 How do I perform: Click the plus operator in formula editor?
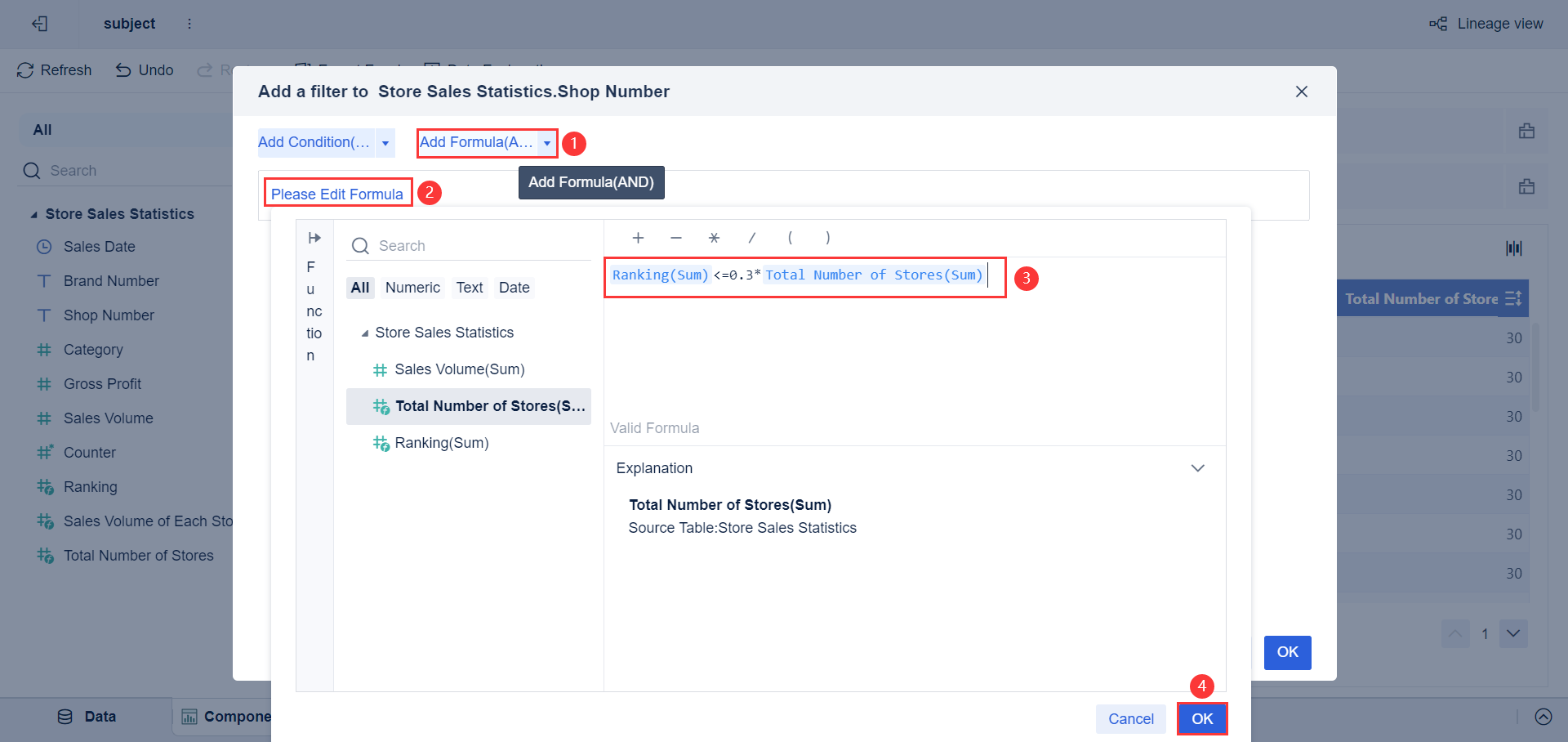click(x=638, y=238)
